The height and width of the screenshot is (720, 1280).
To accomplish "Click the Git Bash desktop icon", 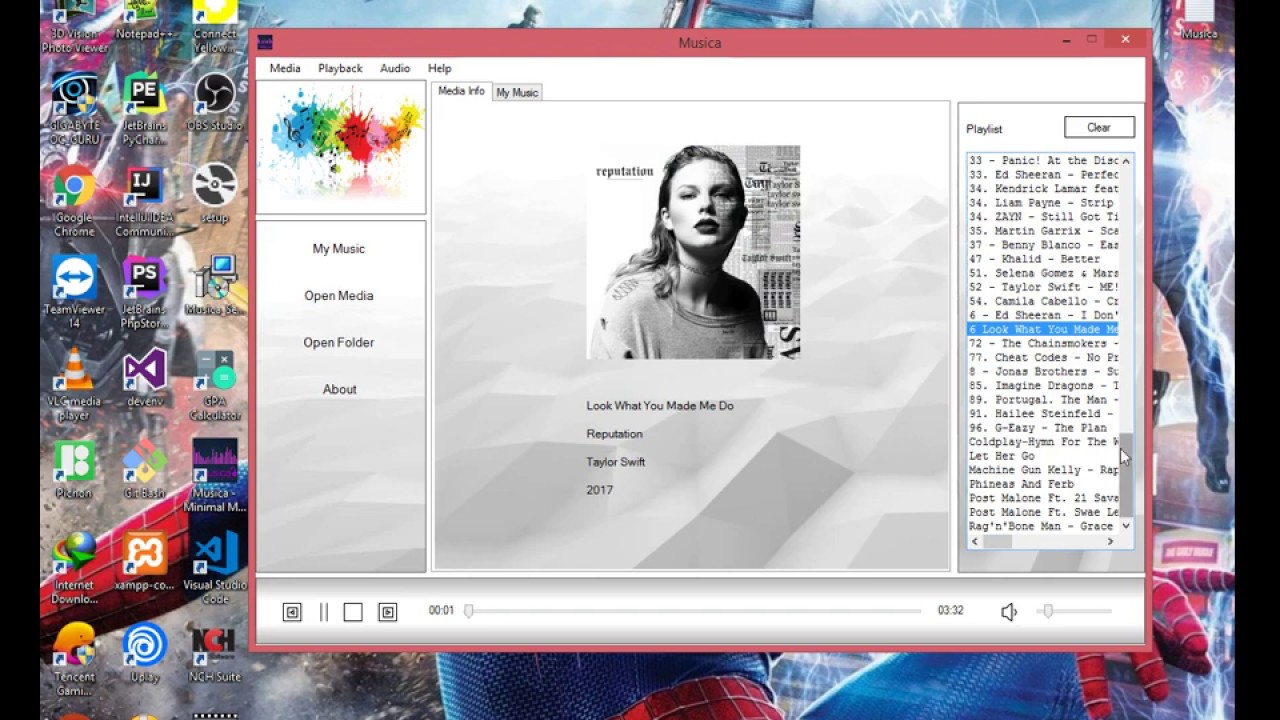I will click(144, 469).
